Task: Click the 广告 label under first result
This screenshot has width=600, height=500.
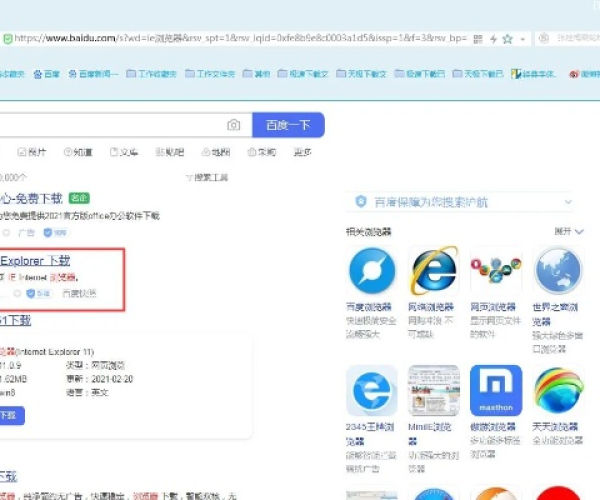Action: [26, 233]
